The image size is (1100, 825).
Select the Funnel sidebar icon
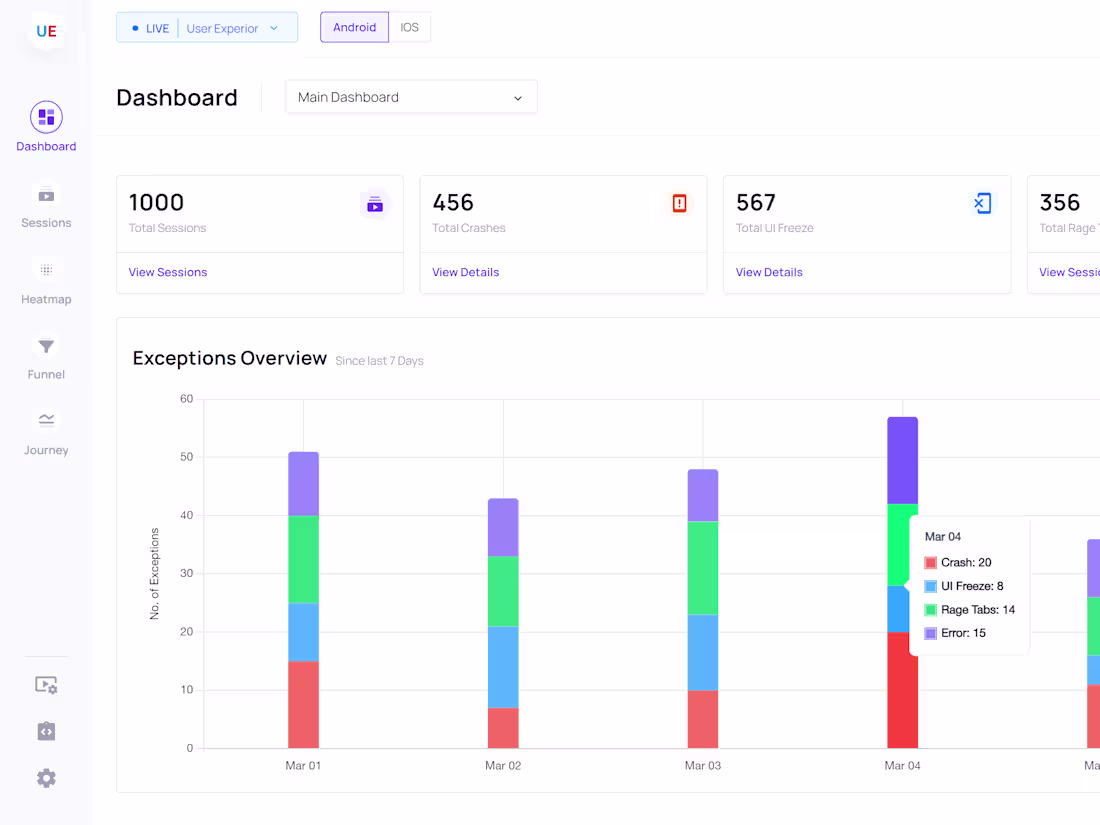click(46, 347)
